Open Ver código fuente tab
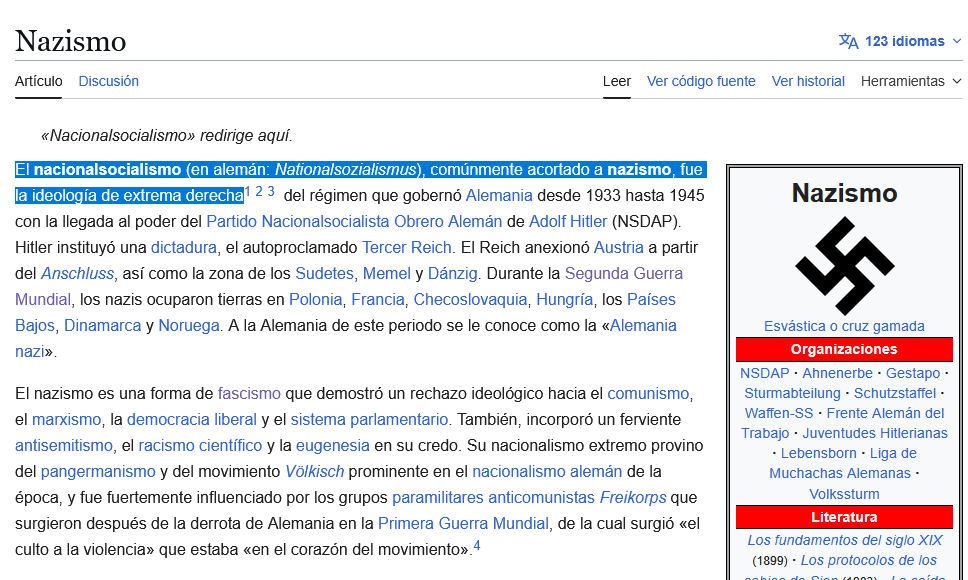This screenshot has height=580, width=968. coord(701,81)
